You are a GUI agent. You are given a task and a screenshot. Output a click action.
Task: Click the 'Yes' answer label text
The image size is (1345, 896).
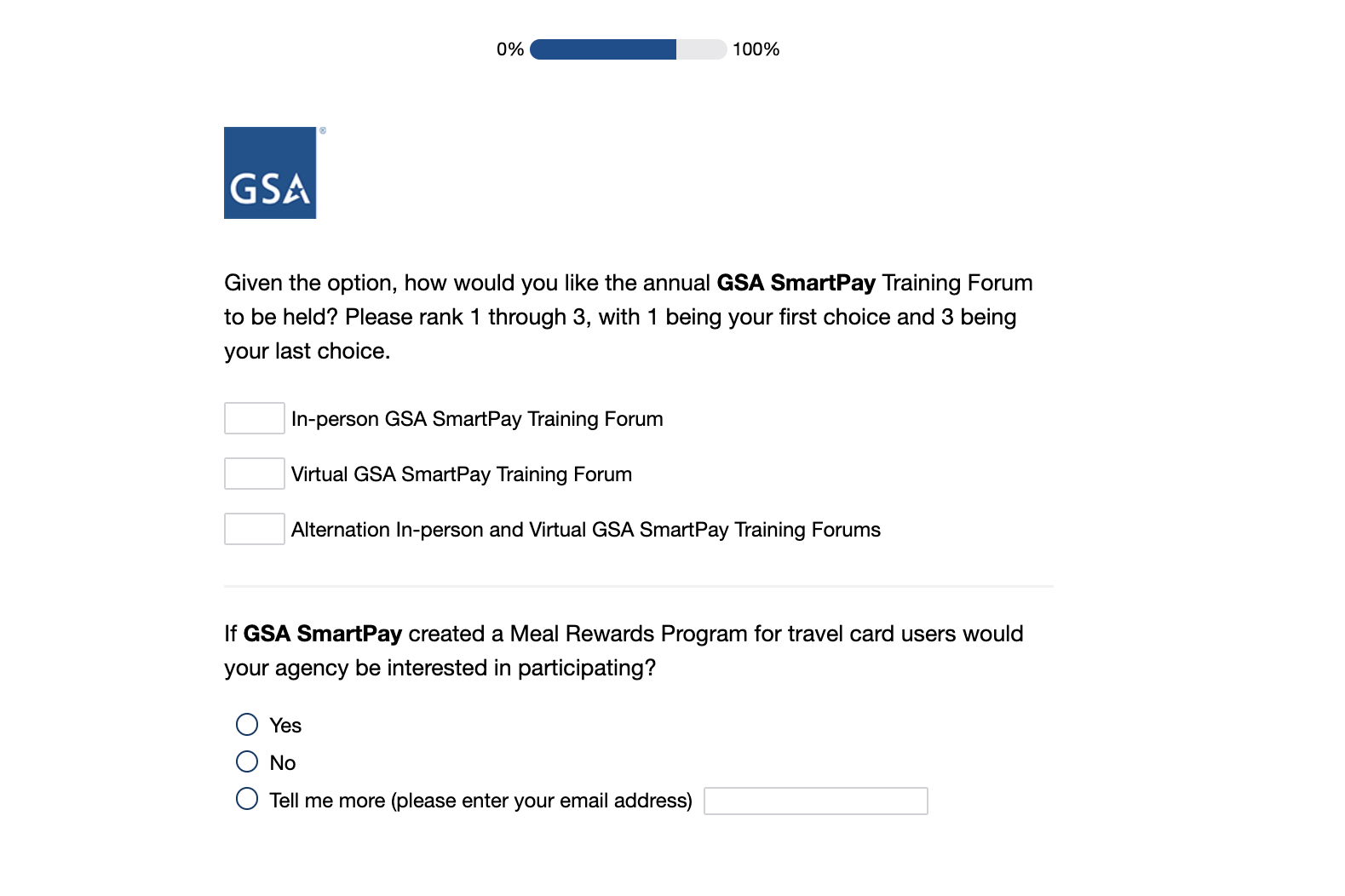(285, 726)
